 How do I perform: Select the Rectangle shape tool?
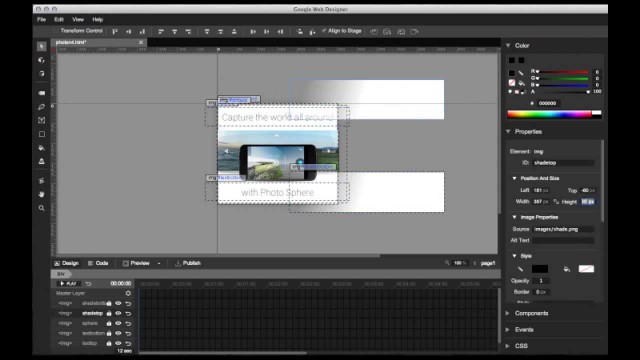tap(41, 134)
